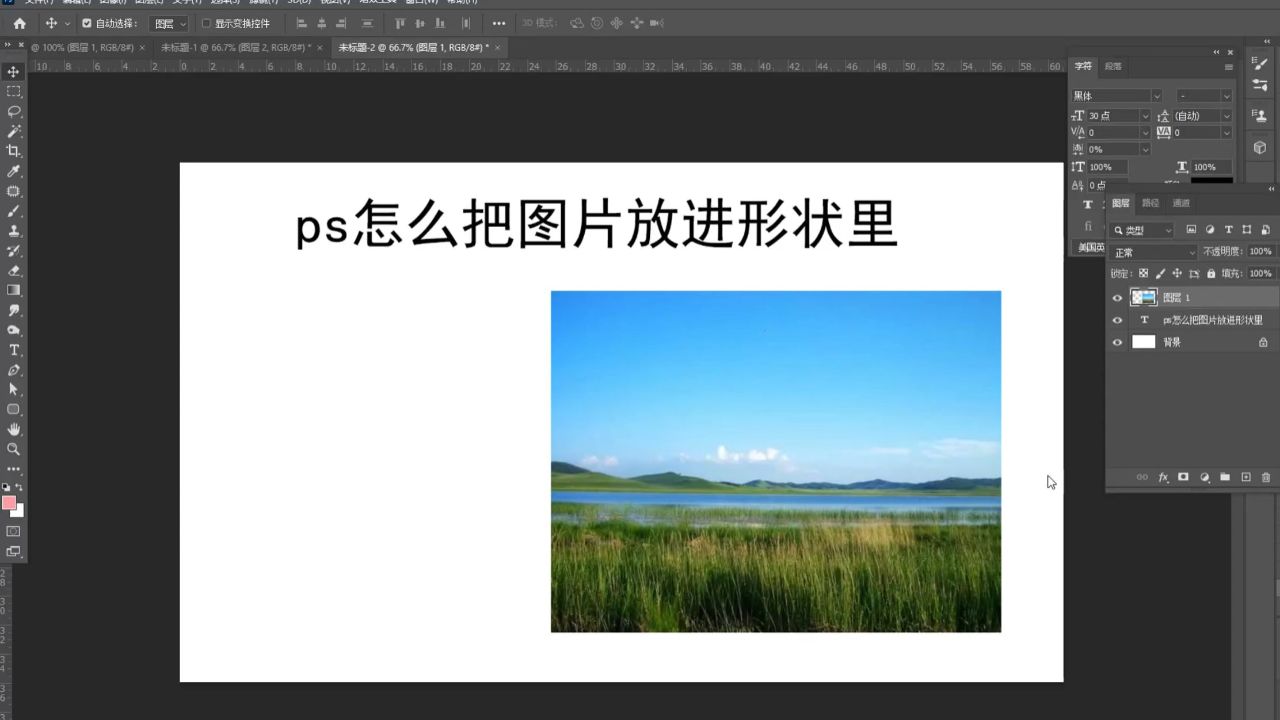This screenshot has width=1280, height=720.
Task: Select the Clone Stamp tool
Action: (12, 231)
